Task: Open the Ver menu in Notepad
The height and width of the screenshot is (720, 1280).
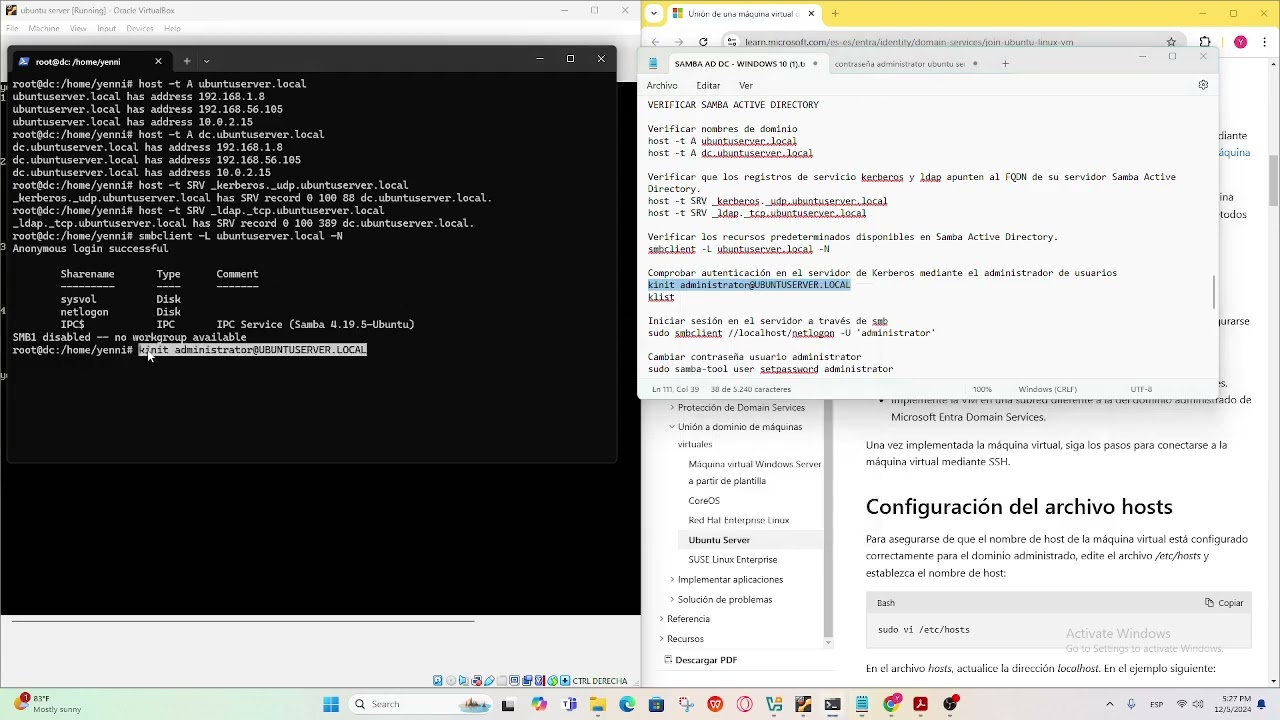Action: 746,85
